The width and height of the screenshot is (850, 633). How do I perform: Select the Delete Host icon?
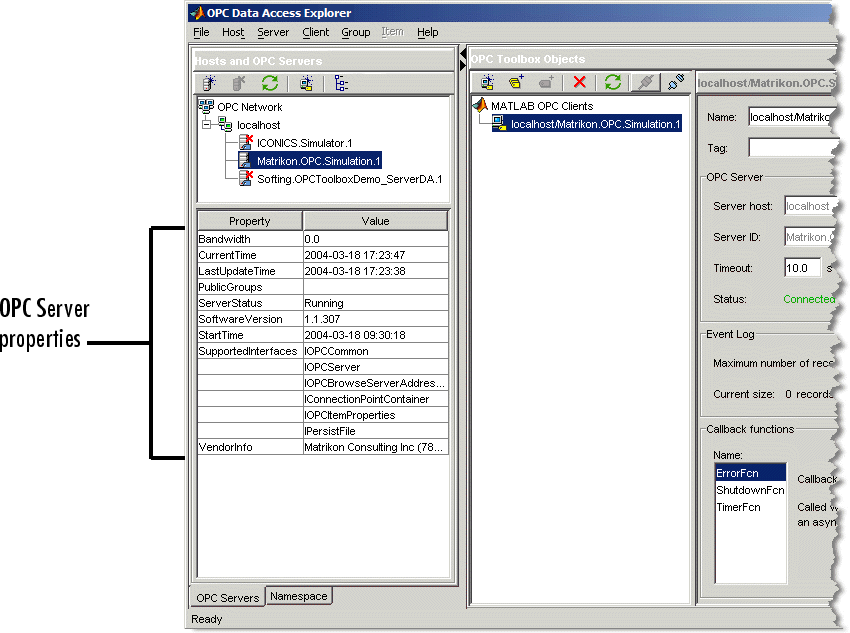[239, 82]
